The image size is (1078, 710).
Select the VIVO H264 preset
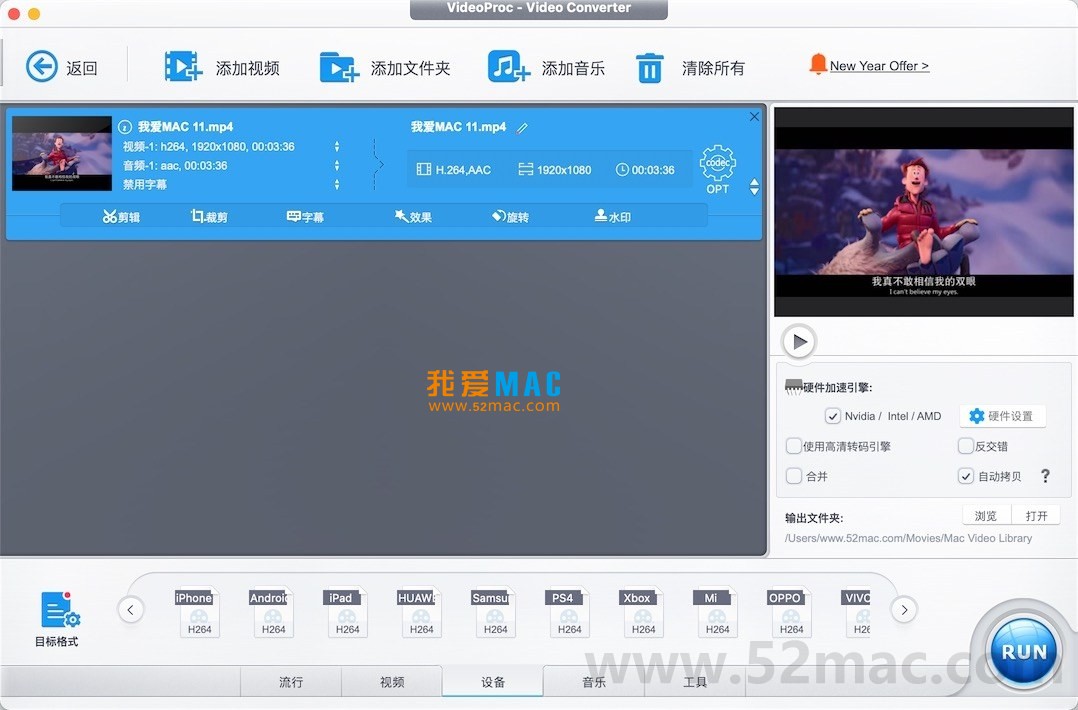click(x=856, y=612)
